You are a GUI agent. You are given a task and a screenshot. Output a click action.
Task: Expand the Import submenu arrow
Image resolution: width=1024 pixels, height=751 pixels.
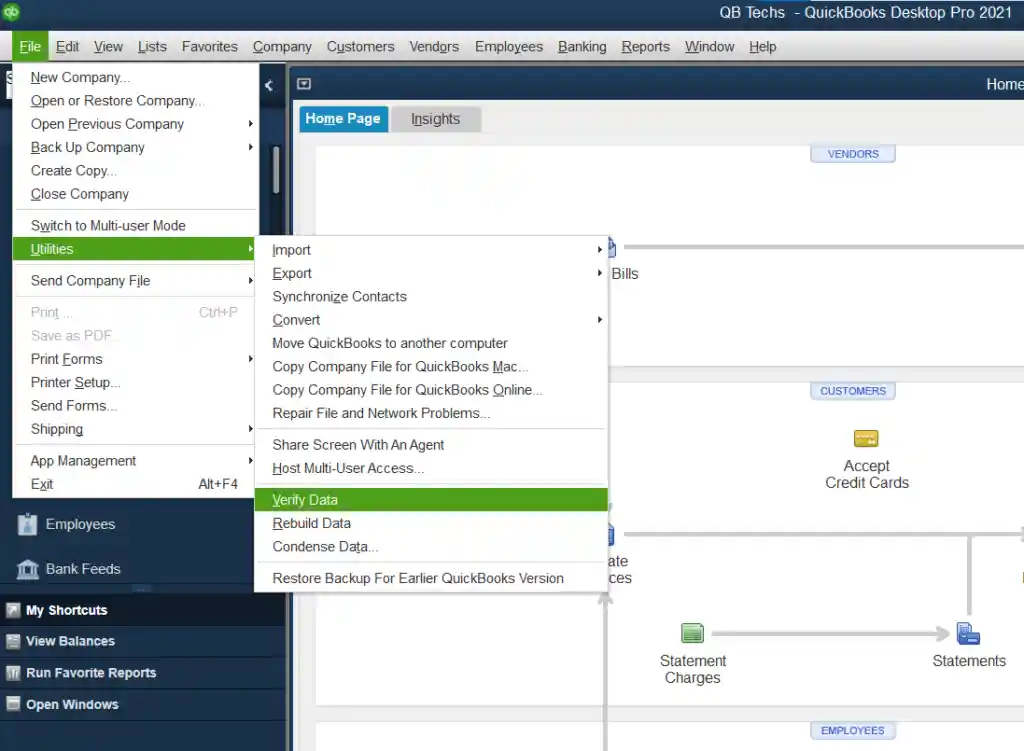pyautogui.click(x=600, y=249)
